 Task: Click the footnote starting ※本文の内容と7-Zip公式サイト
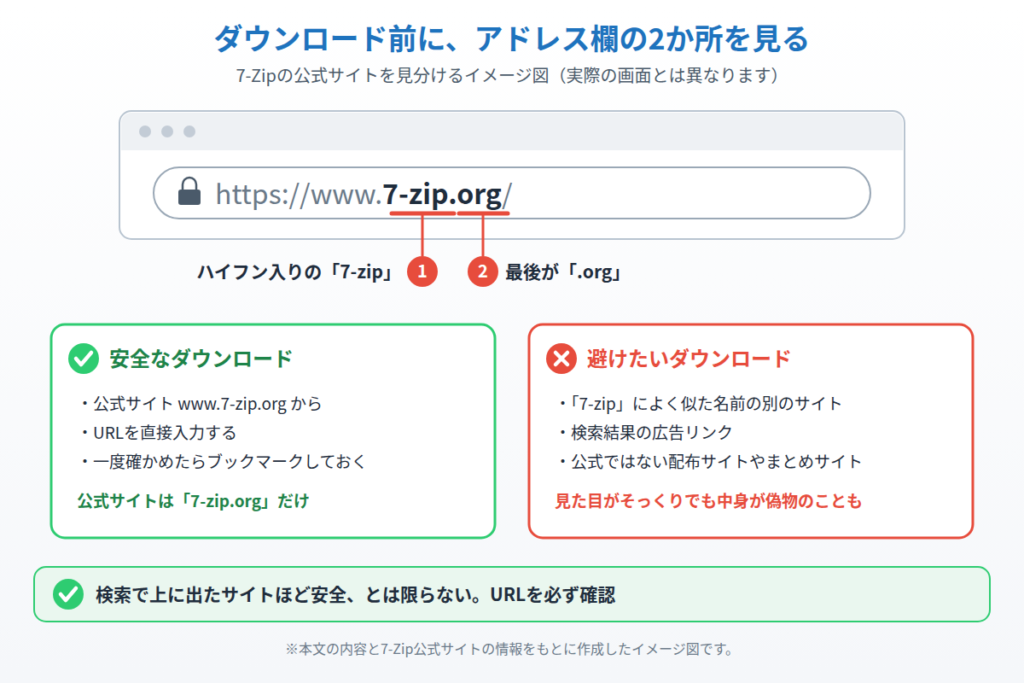pos(510,649)
